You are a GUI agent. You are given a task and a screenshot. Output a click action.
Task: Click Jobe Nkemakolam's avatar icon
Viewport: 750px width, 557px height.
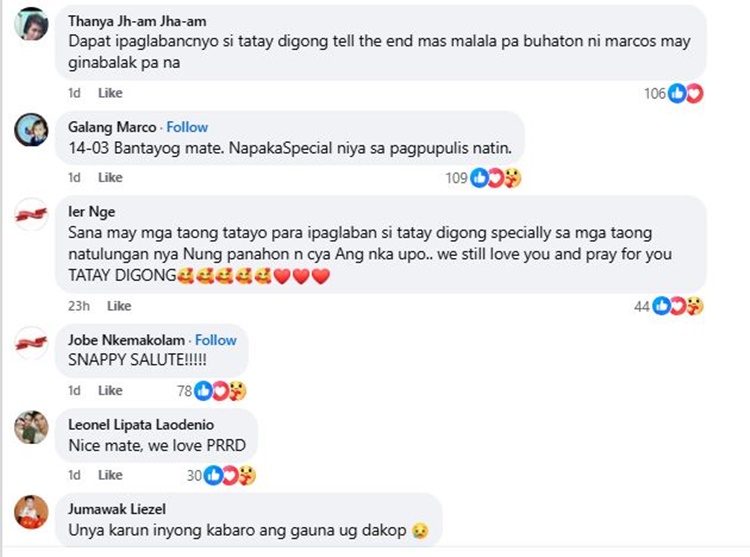pyautogui.click(x=31, y=343)
